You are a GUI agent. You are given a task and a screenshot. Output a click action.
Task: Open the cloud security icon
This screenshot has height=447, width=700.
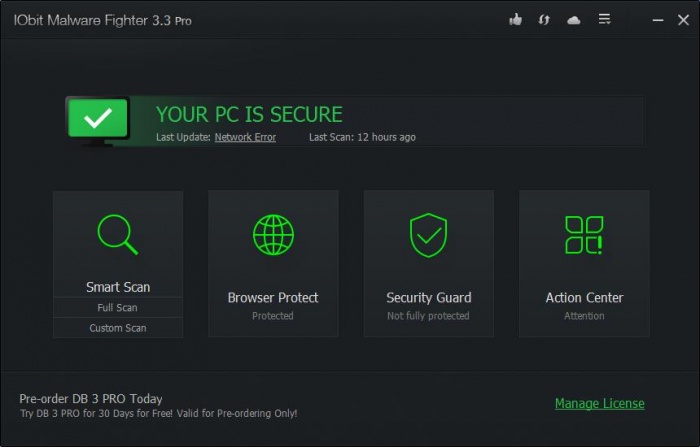point(574,20)
